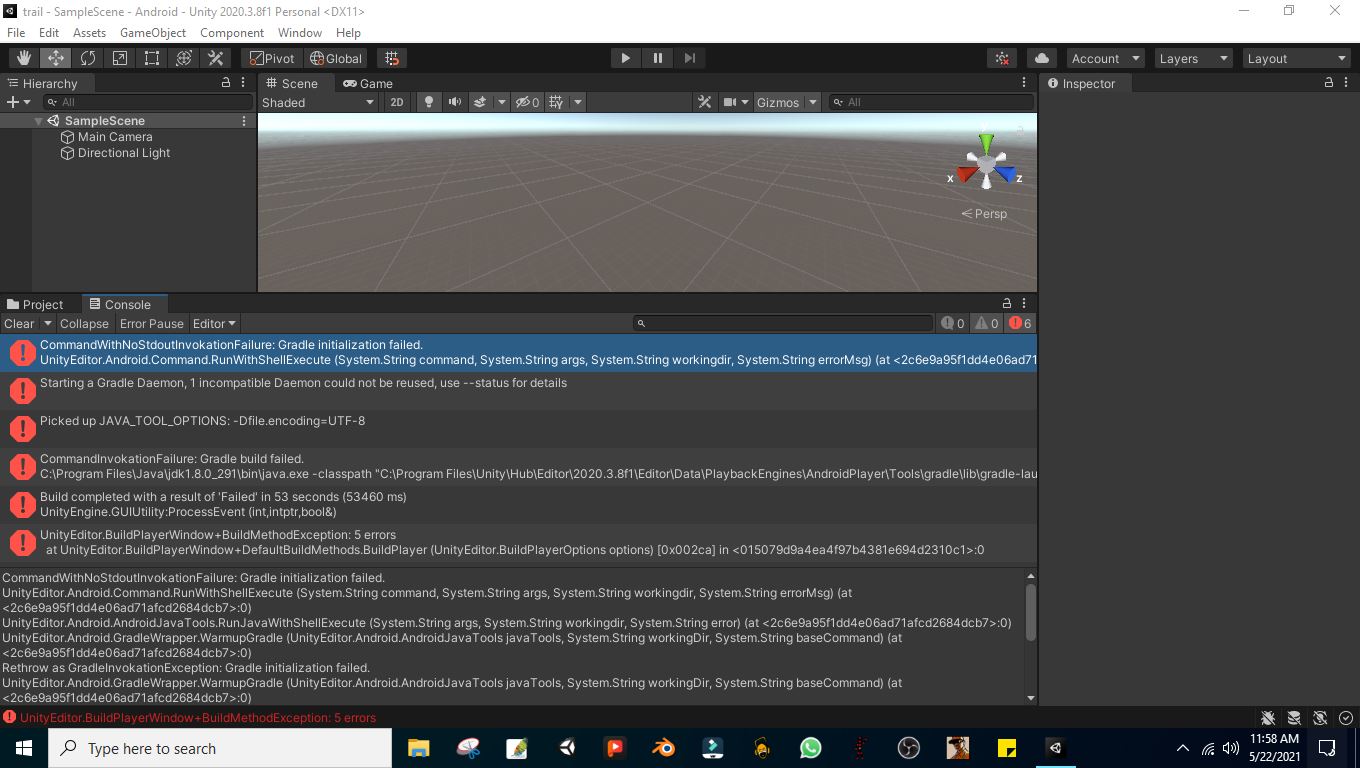
Task: Open Console panel more options menu
Action: 1024,303
